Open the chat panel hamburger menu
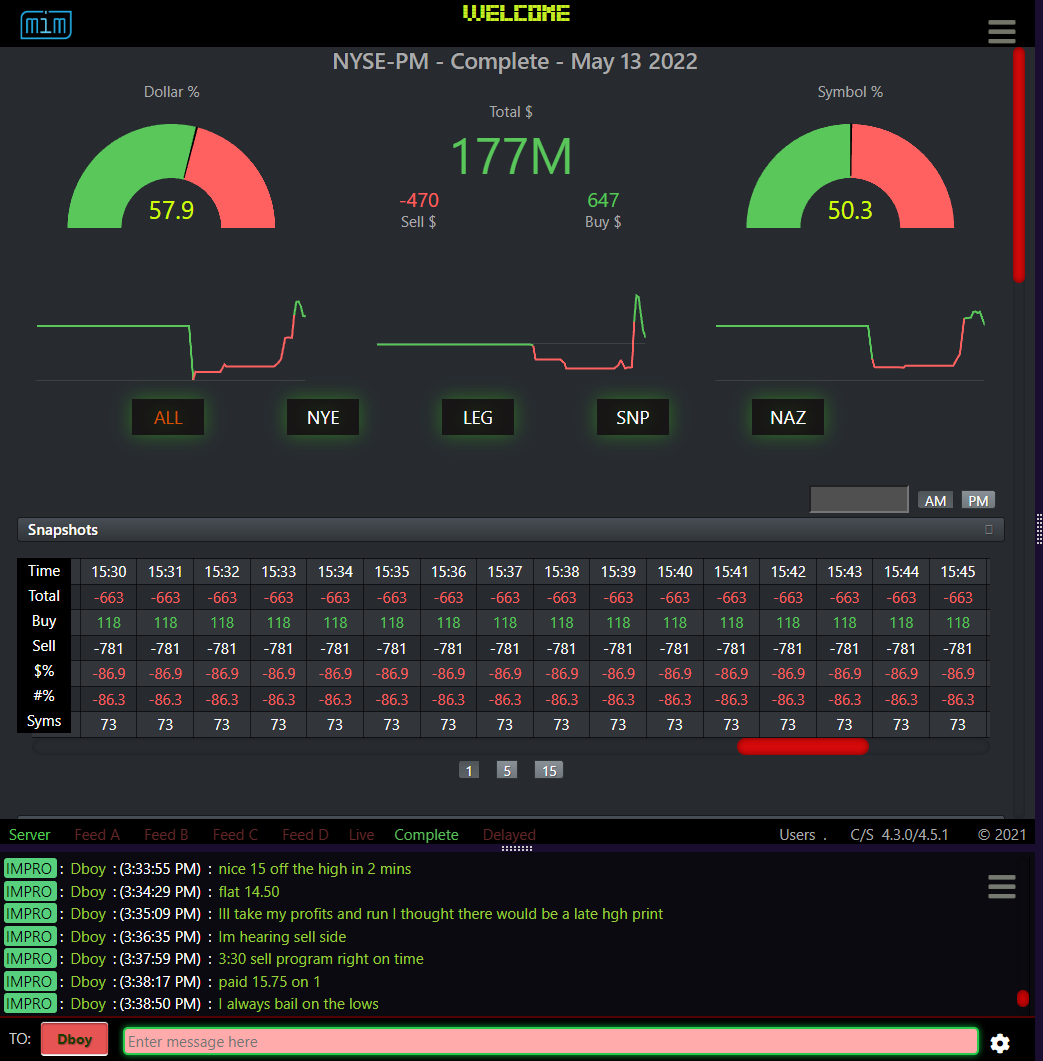 pyautogui.click(x=1001, y=886)
